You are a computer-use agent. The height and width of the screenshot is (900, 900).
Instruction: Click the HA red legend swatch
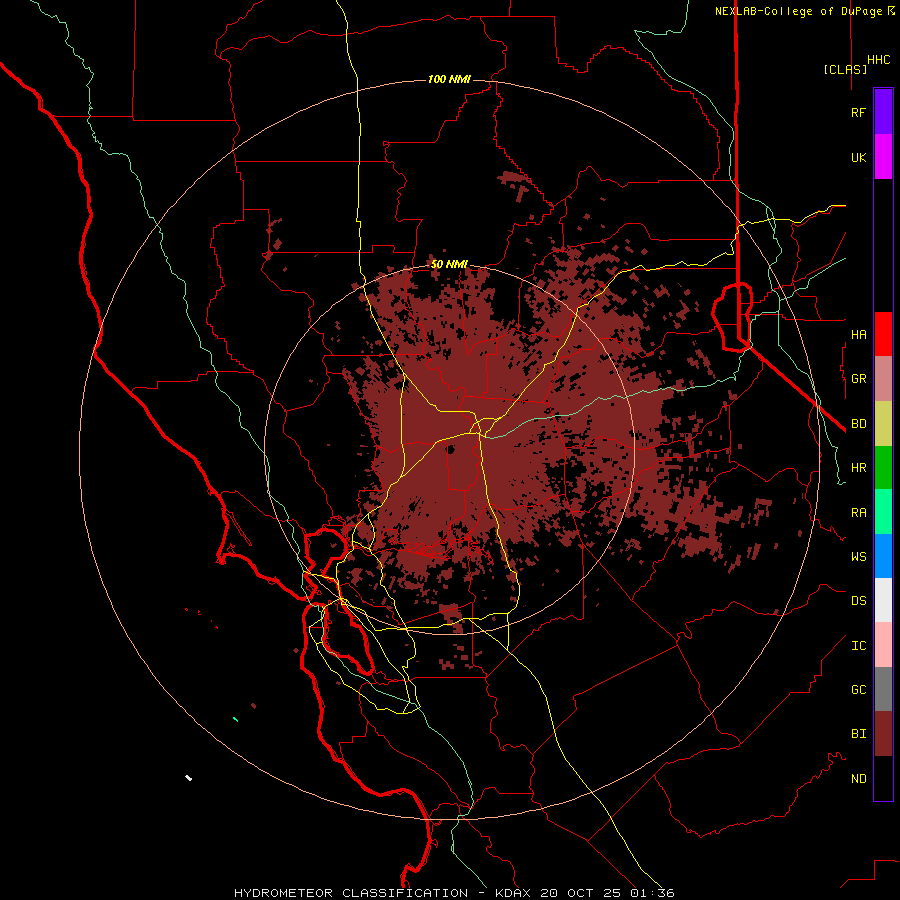tap(883, 334)
